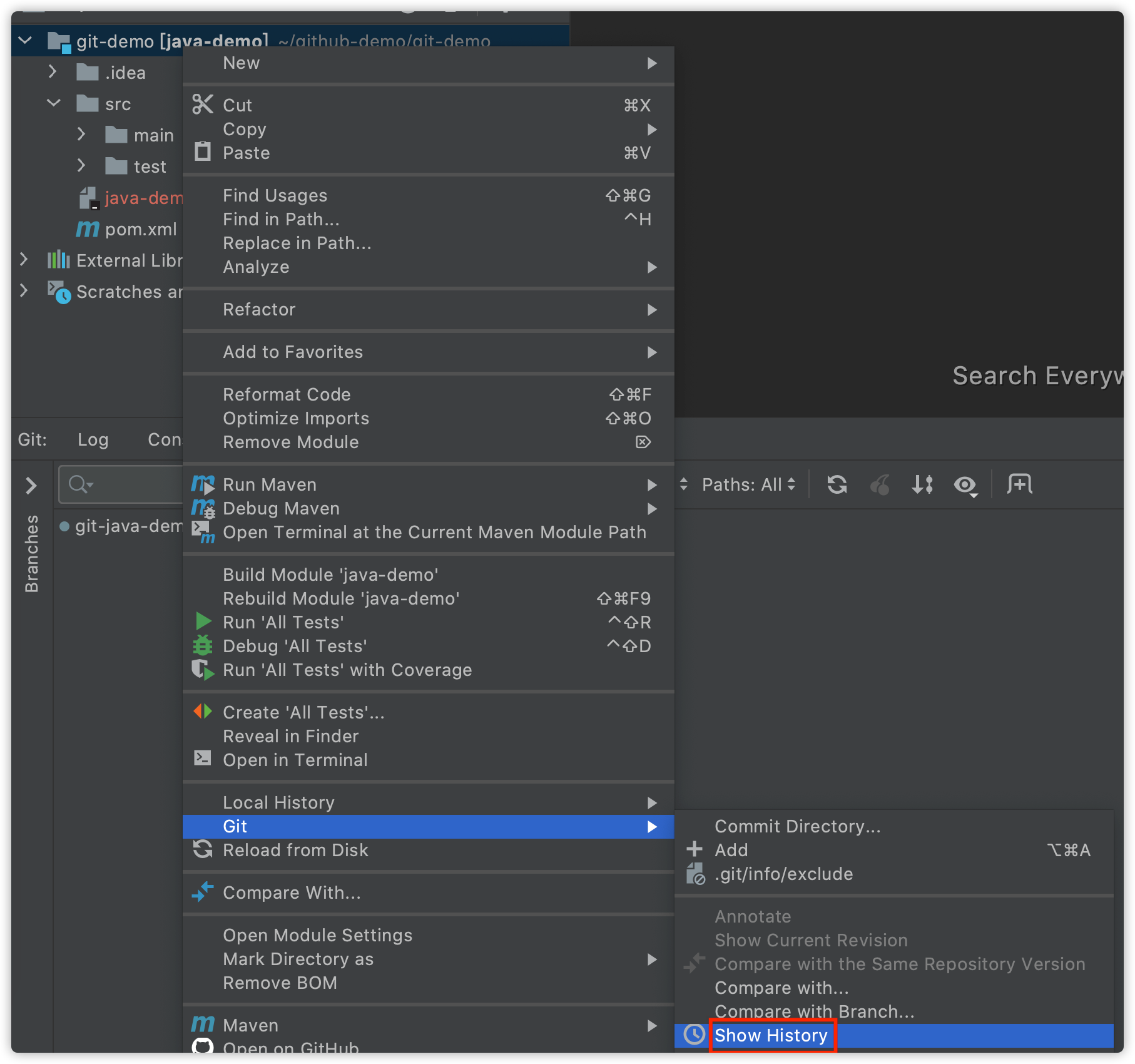Viewport: 1135px width, 1064px height.
Task: Click the Compare With arrows icon
Action: pyautogui.click(x=203, y=892)
